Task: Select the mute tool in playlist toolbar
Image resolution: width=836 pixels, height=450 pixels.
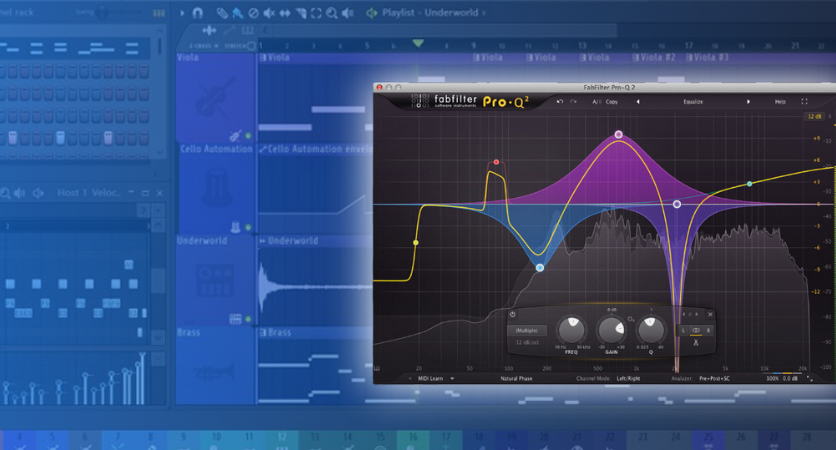Action: [x=267, y=13]
